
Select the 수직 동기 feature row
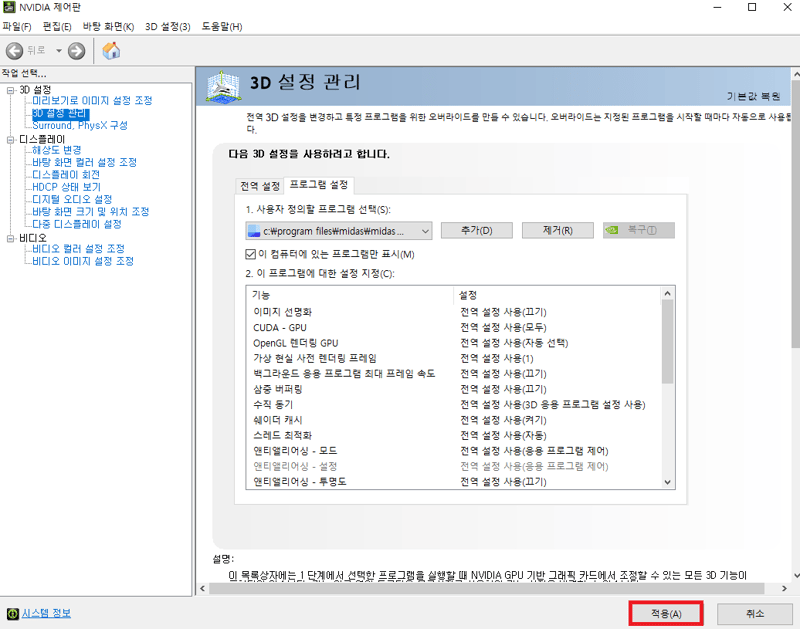454,405
